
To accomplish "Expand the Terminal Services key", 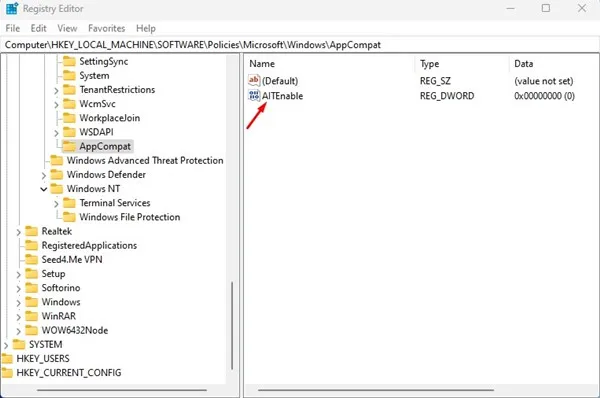I will coord(56,204).
